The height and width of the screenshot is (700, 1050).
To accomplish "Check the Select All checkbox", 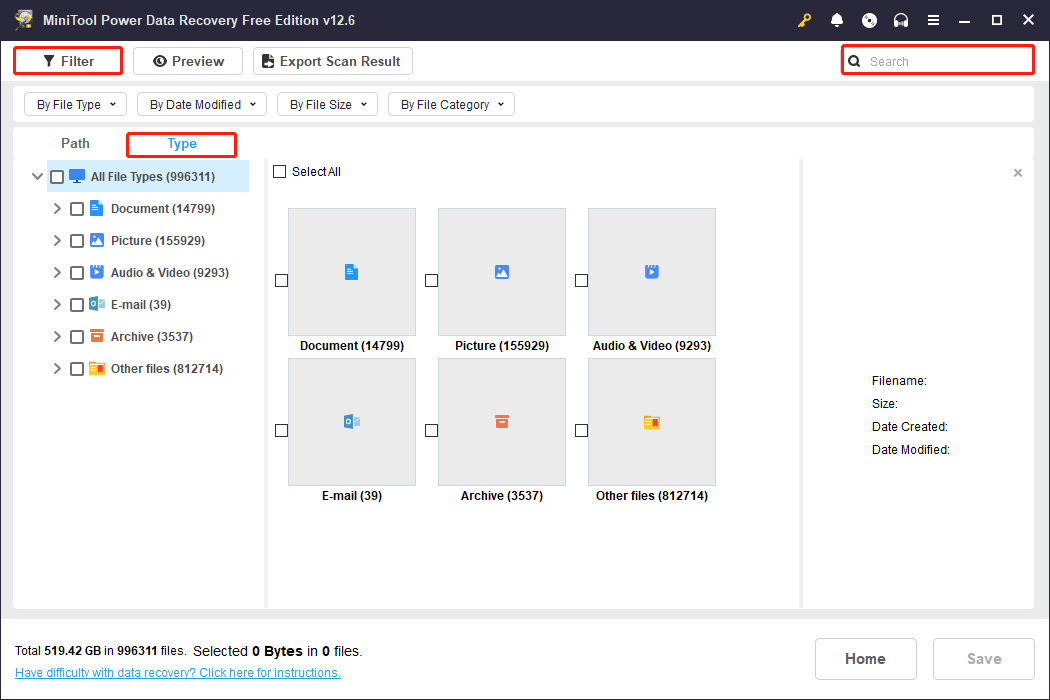I will click(280, 171).
